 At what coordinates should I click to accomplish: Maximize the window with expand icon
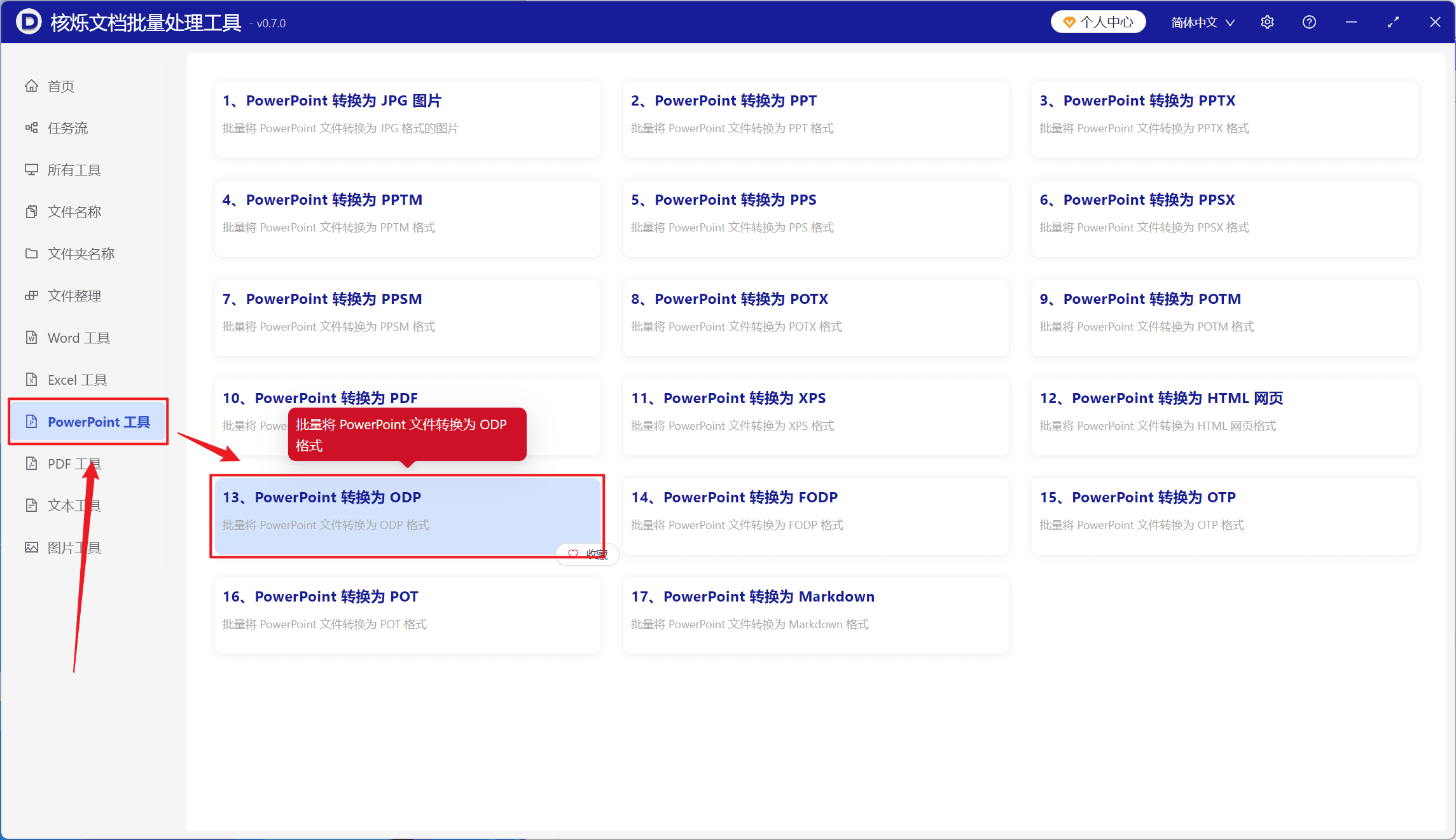(x=1393, y=22)
